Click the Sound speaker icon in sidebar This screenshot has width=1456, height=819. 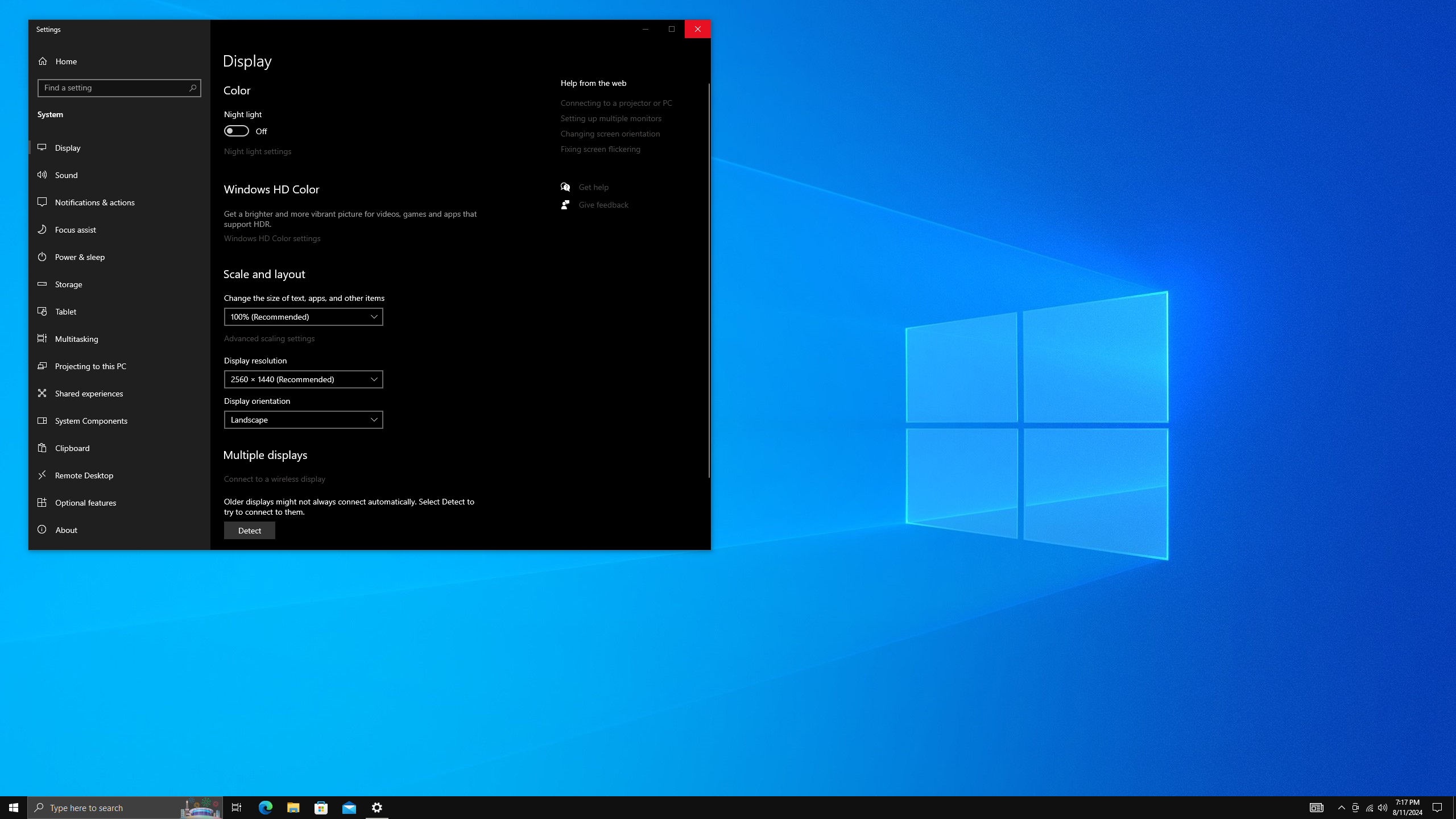42,175
